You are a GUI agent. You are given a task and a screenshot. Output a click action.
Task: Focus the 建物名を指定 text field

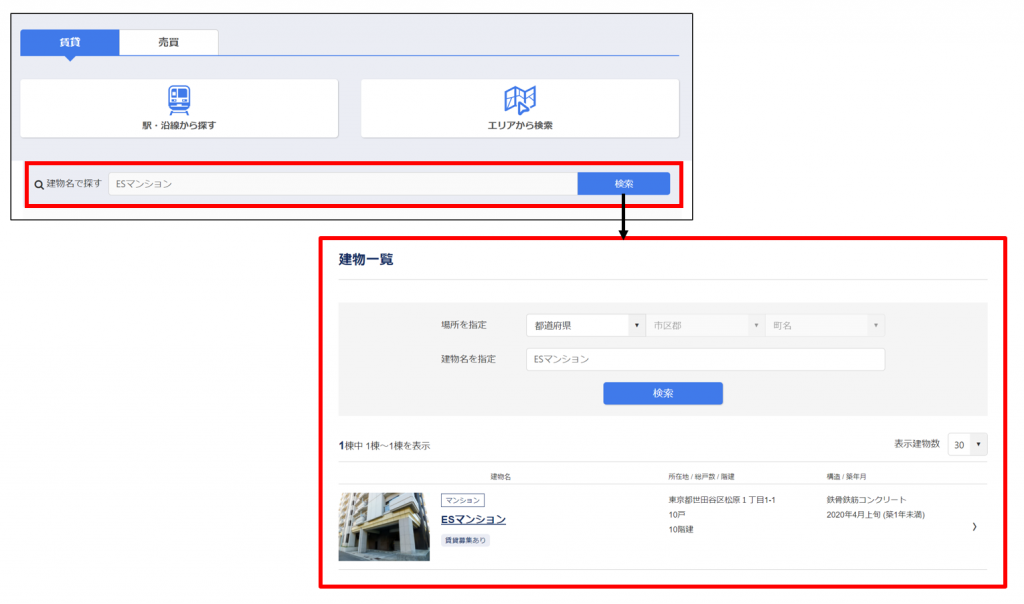(x=705, y=359)
